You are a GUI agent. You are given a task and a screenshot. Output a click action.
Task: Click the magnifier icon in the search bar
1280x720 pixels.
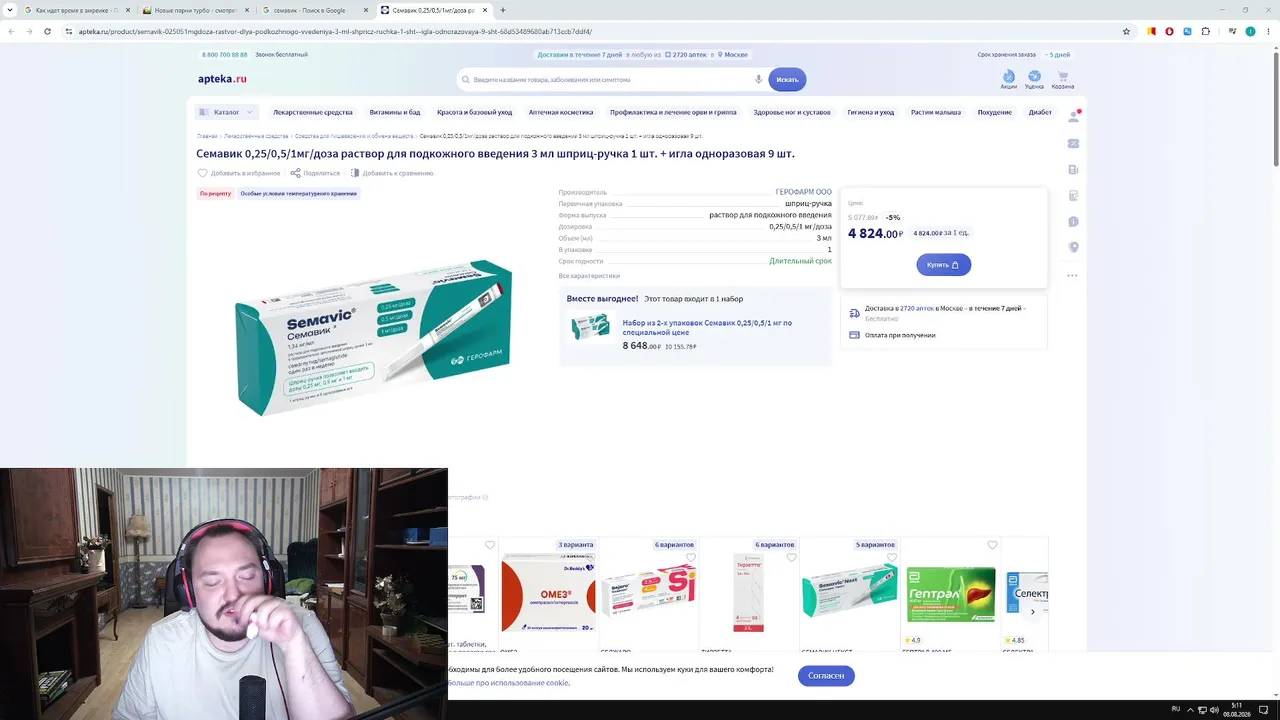coord(466,79)
